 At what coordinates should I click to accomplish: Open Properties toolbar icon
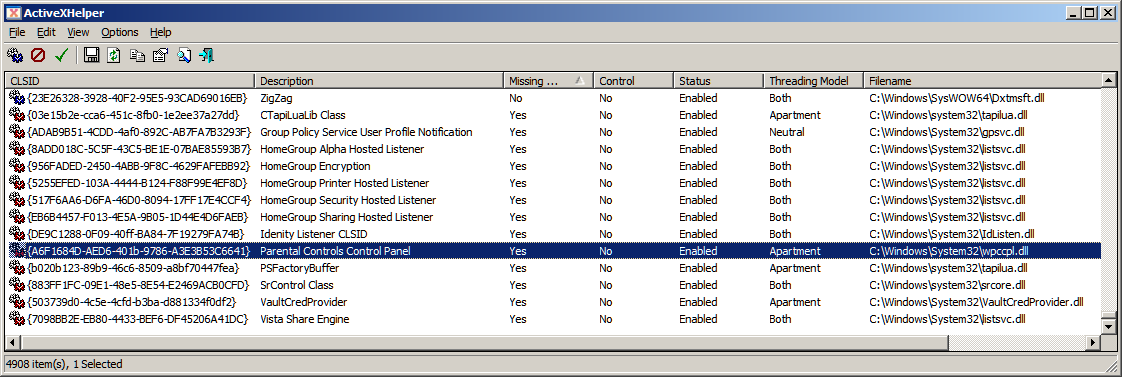(160, 55)
